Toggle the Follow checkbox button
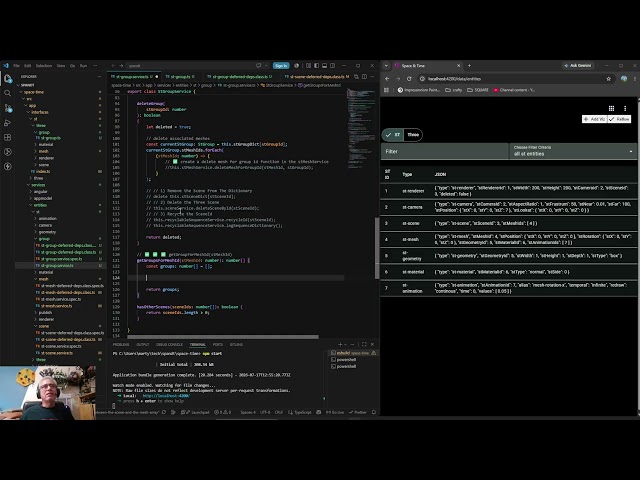The image size is (640, 480). pos(619,119)
